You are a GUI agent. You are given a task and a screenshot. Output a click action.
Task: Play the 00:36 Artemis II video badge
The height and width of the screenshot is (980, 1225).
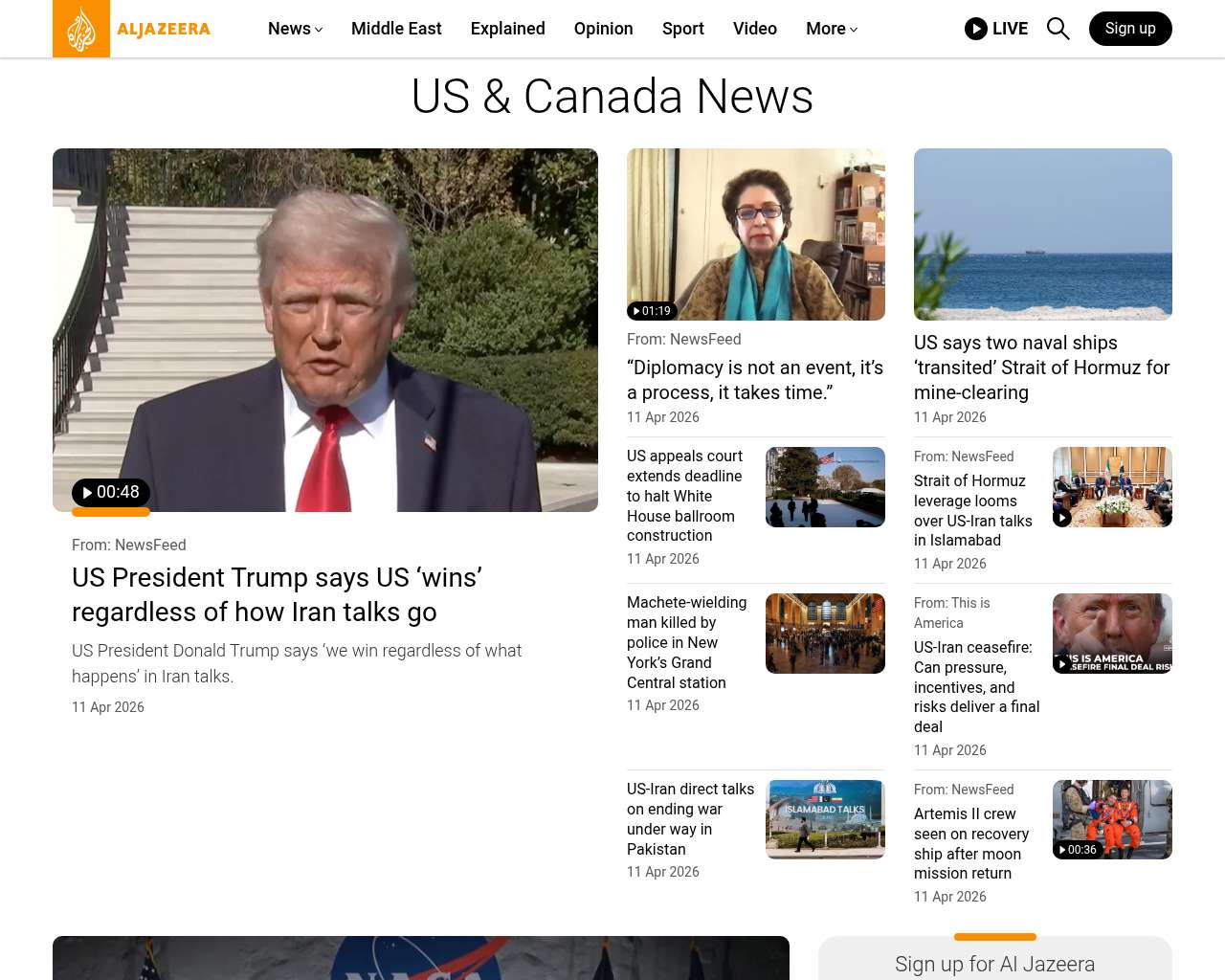(x=1078, y=850)
